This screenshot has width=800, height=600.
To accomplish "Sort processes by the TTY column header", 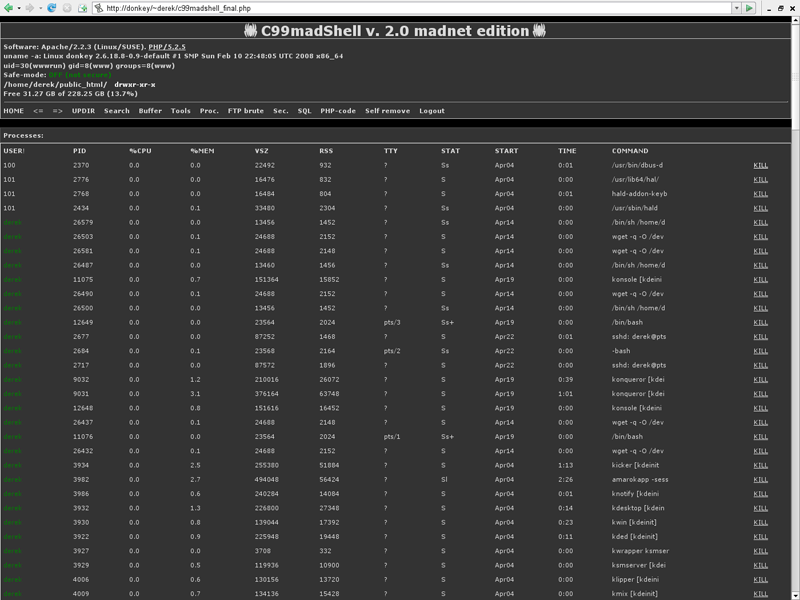I will (x=391, y=151).
